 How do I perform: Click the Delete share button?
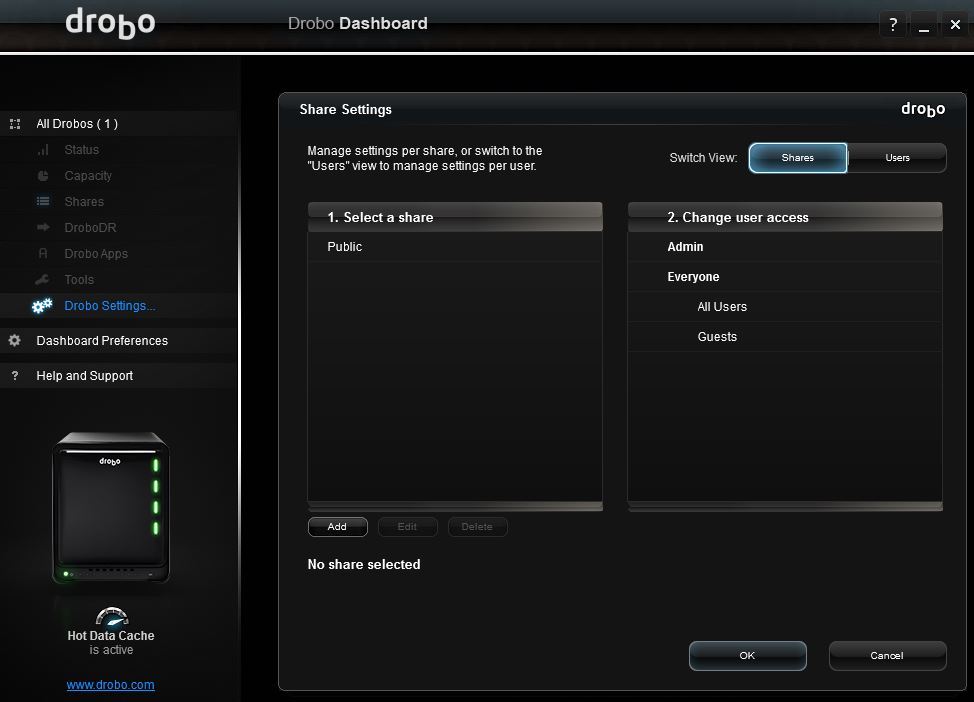477,527
